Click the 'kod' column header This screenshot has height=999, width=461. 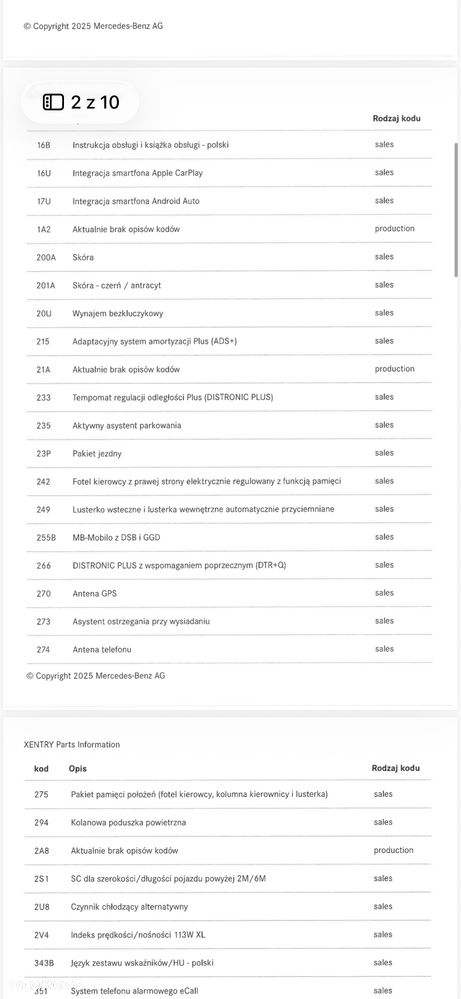pos(41,768)
